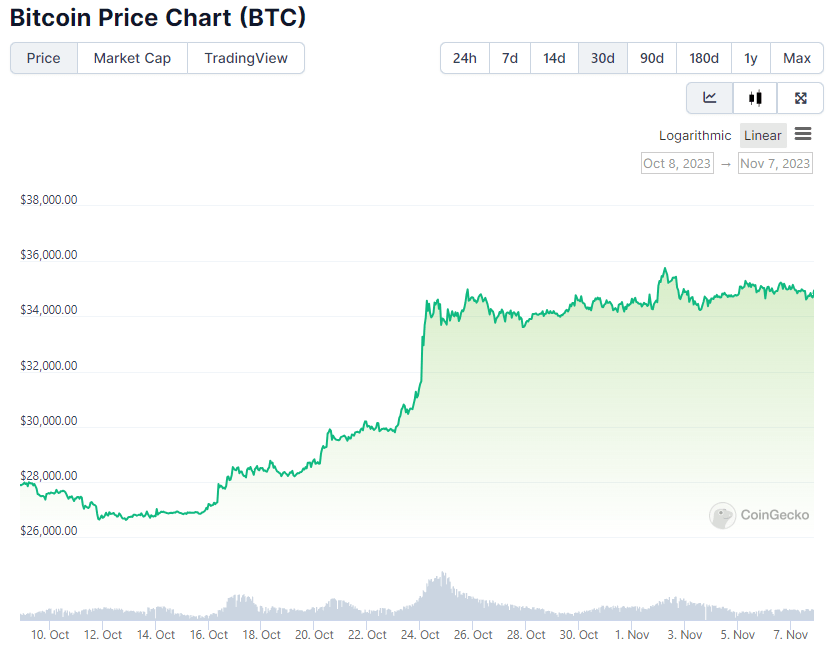The width and height of the screenshot is (831, 662).
Task: Switch to candlestick chart icon
Action: (755, 98)
